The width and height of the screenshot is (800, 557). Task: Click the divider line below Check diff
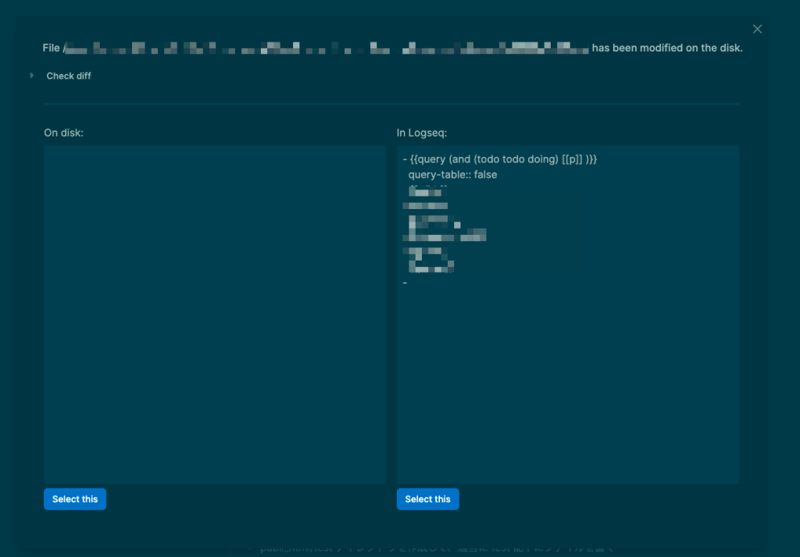pyautogui.click(x=391, y=103)
